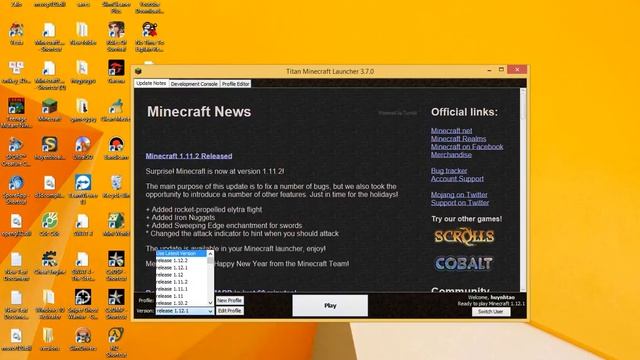Click the Switch User button
The width and height of the screenshot is (640, 360).
tap(491, 312)
